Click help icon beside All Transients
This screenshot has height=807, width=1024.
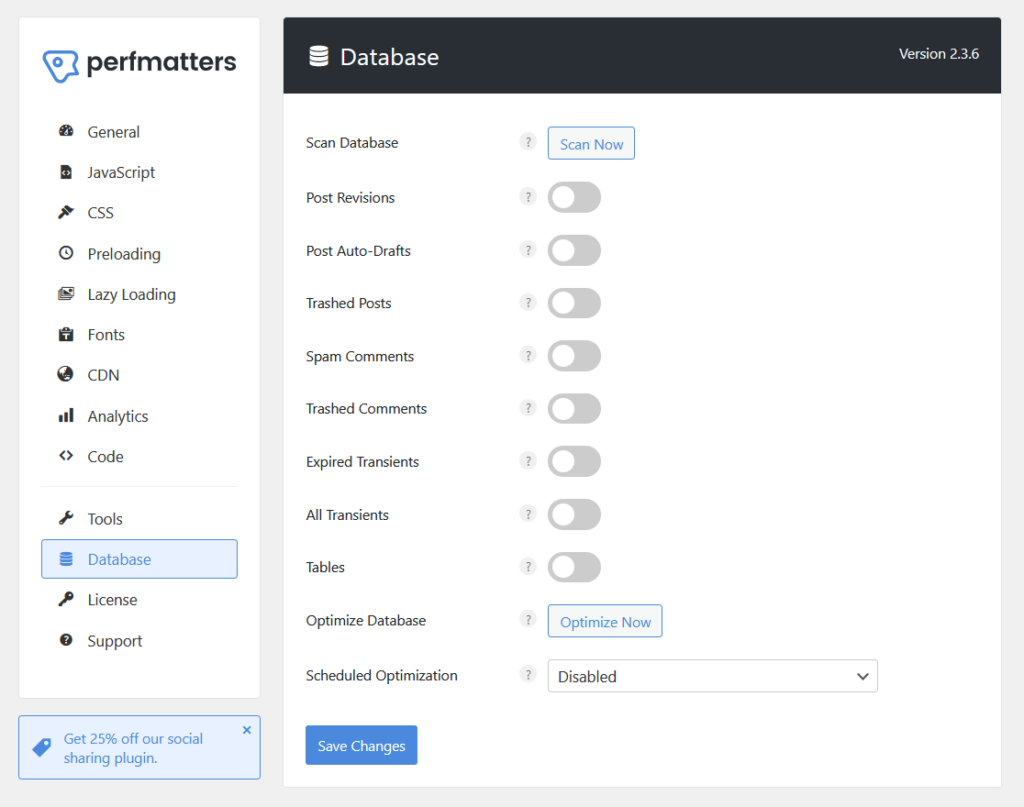528,514
